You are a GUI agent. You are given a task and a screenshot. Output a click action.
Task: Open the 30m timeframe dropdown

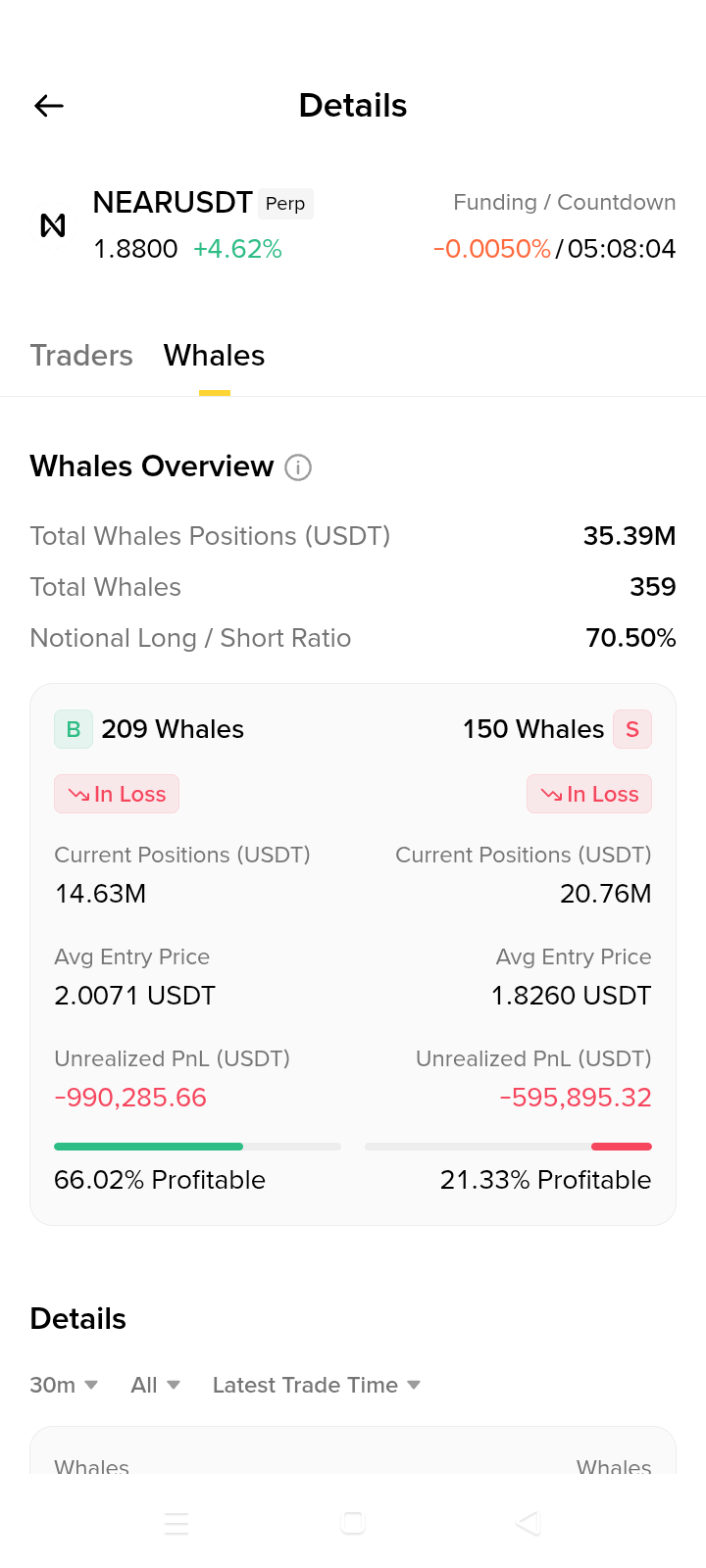click(64, 1385)
